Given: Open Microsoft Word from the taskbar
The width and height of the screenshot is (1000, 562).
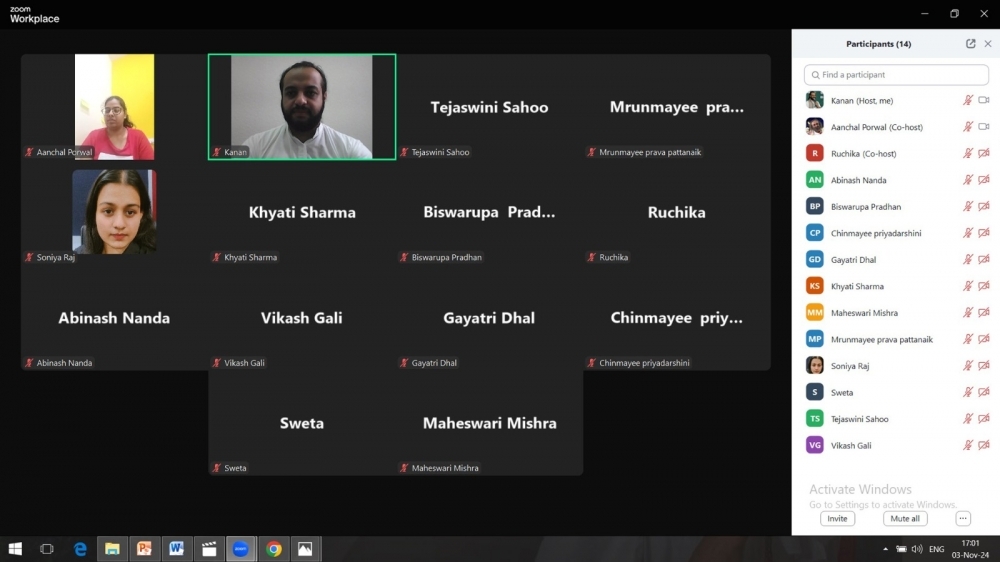Looking at the screenshot, I should (x=176, y=549).
